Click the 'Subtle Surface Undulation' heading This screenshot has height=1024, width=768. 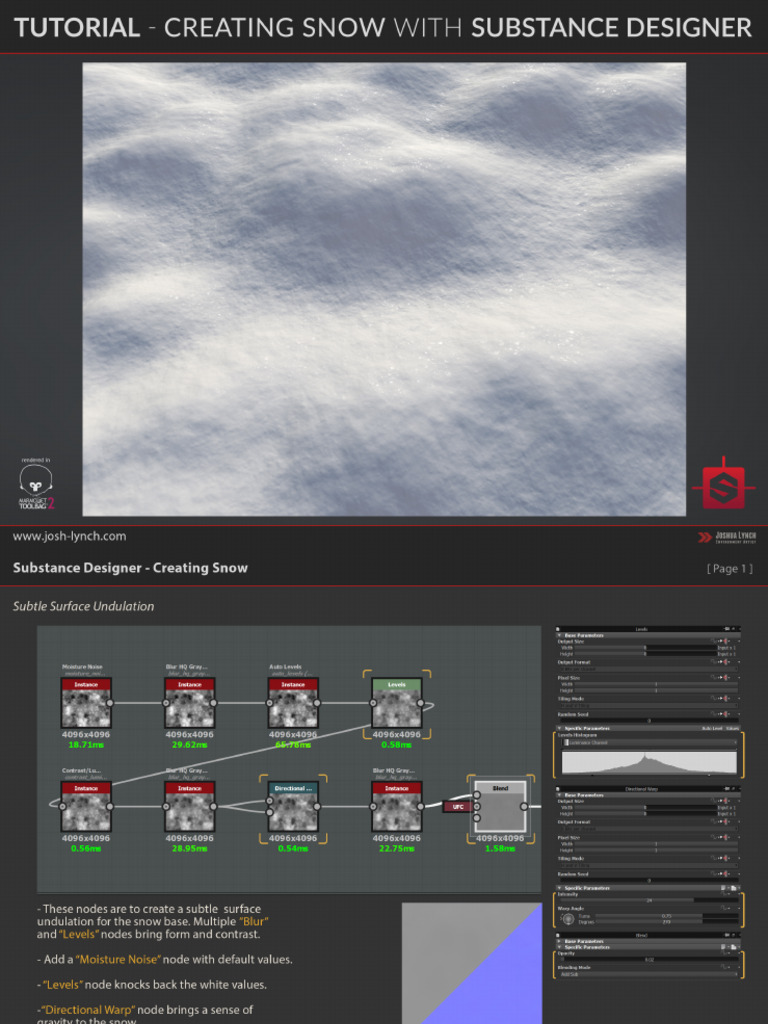84,606
